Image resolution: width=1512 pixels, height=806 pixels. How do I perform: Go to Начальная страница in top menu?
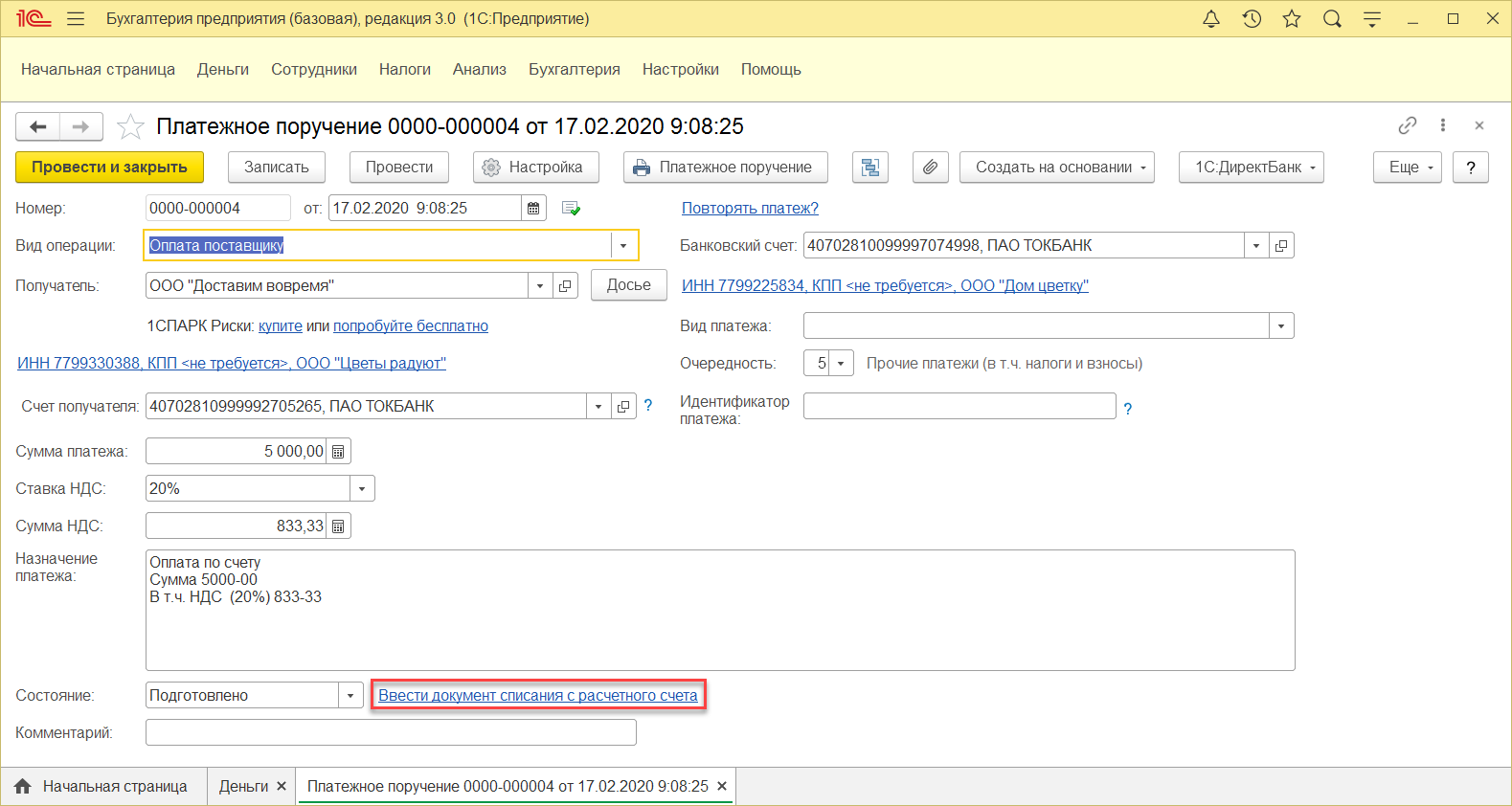pos(98,69)
